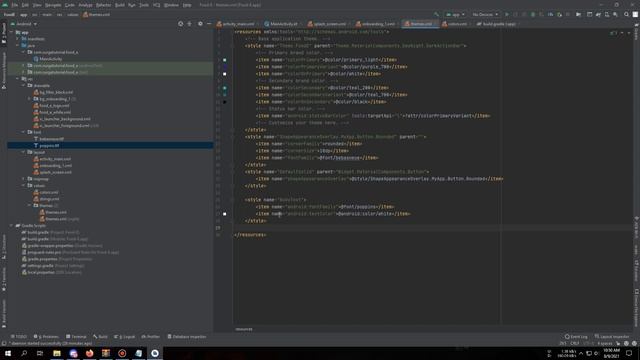Open the Logcat tool window

(x=125, y=337)
